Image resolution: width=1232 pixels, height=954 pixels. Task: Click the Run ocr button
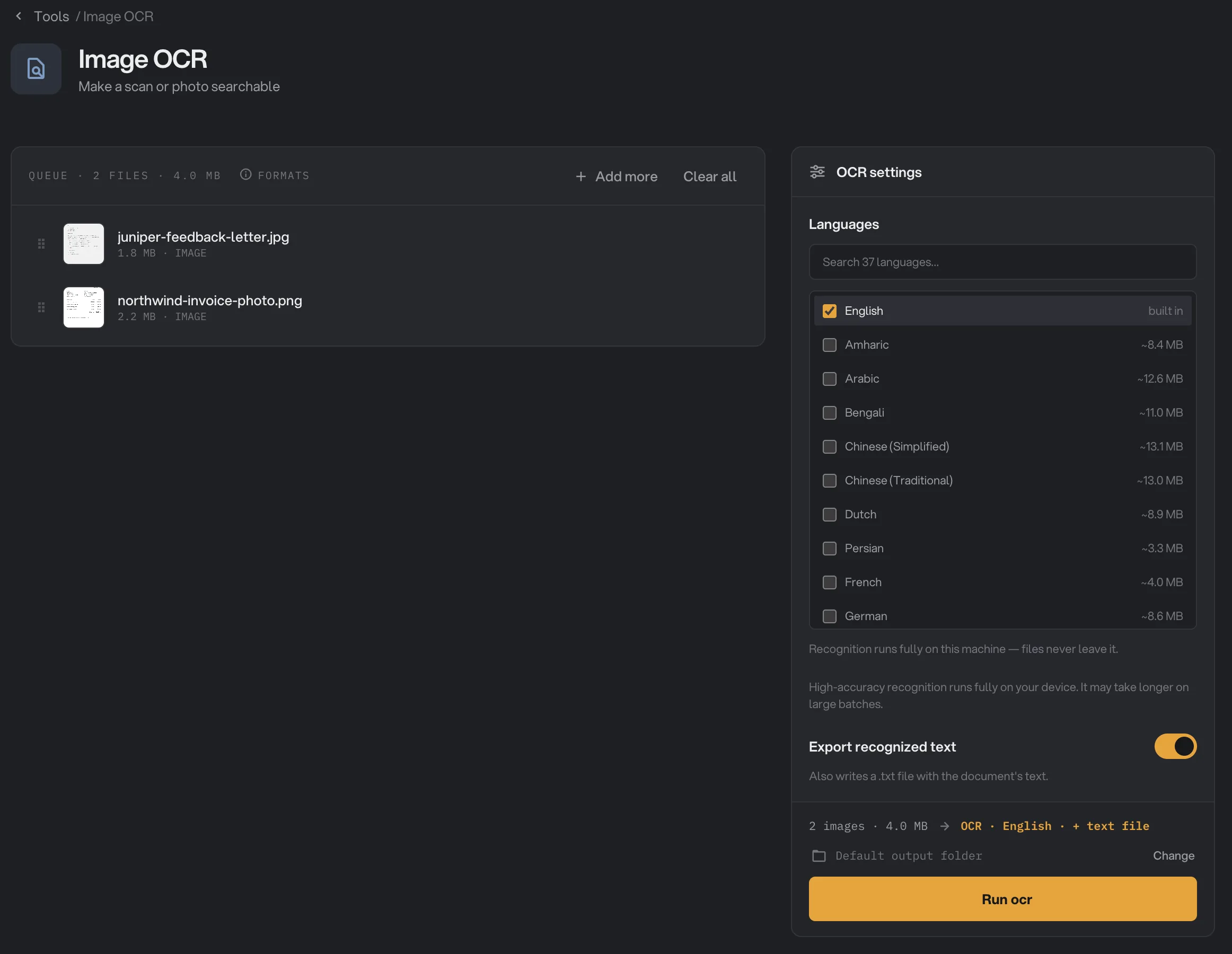1002,899
